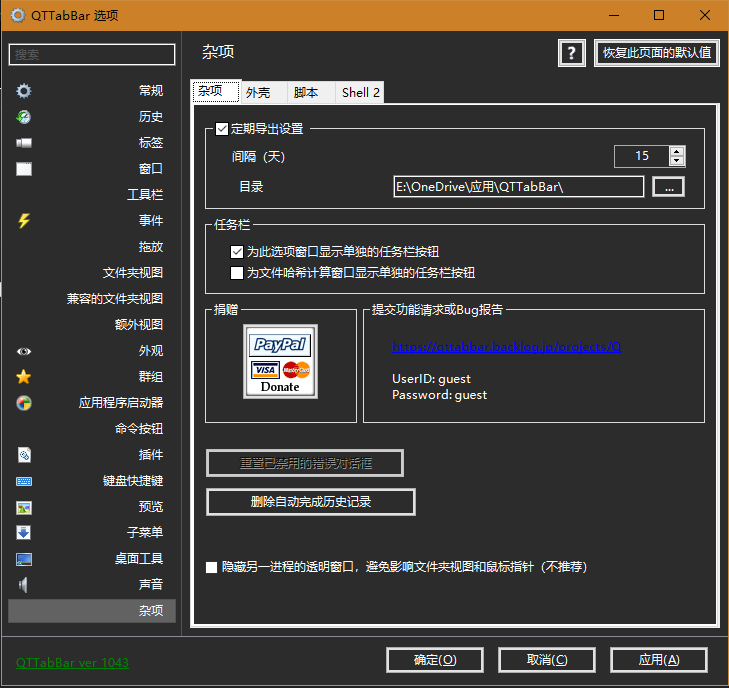Open the QTTabBar ver 1043 link
The image size is (729, 688).
72,662
